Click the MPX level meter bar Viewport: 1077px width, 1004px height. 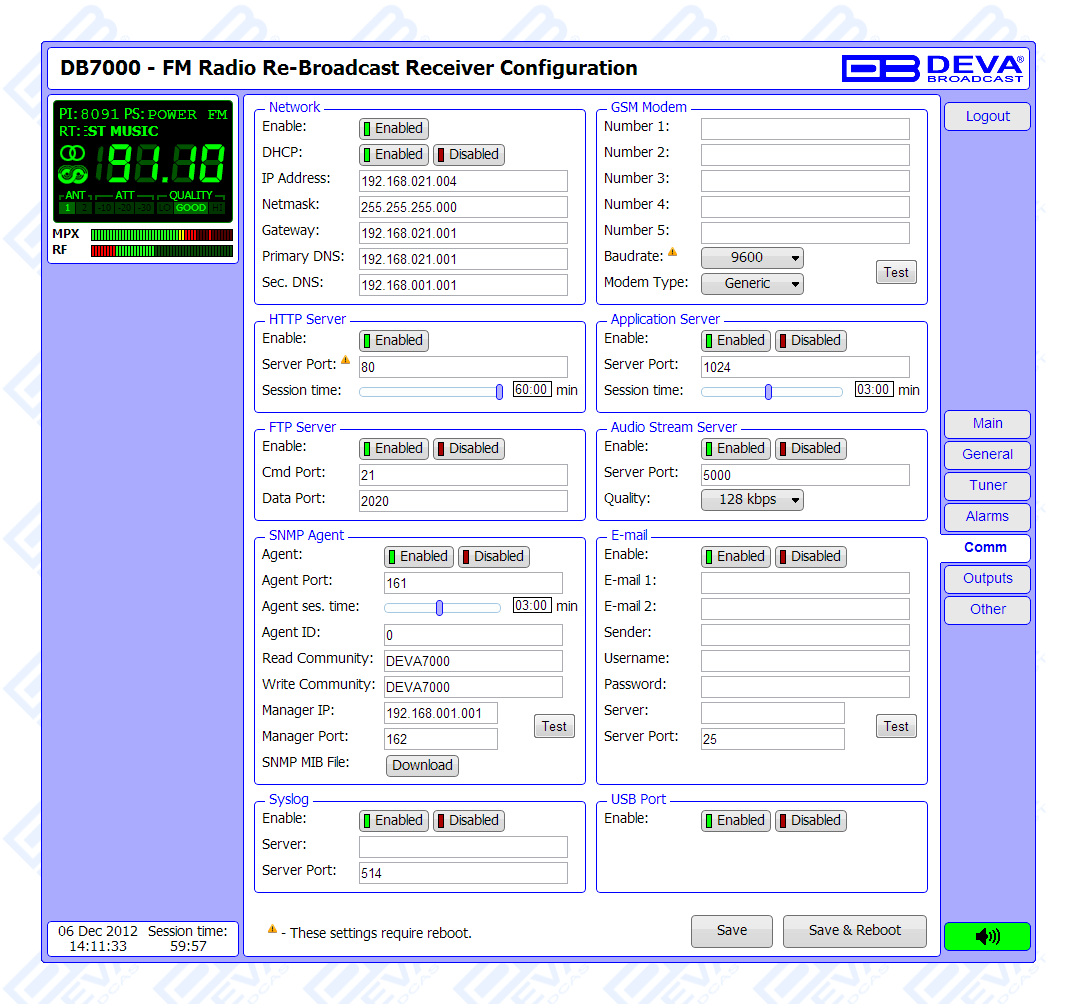[161, 234]
